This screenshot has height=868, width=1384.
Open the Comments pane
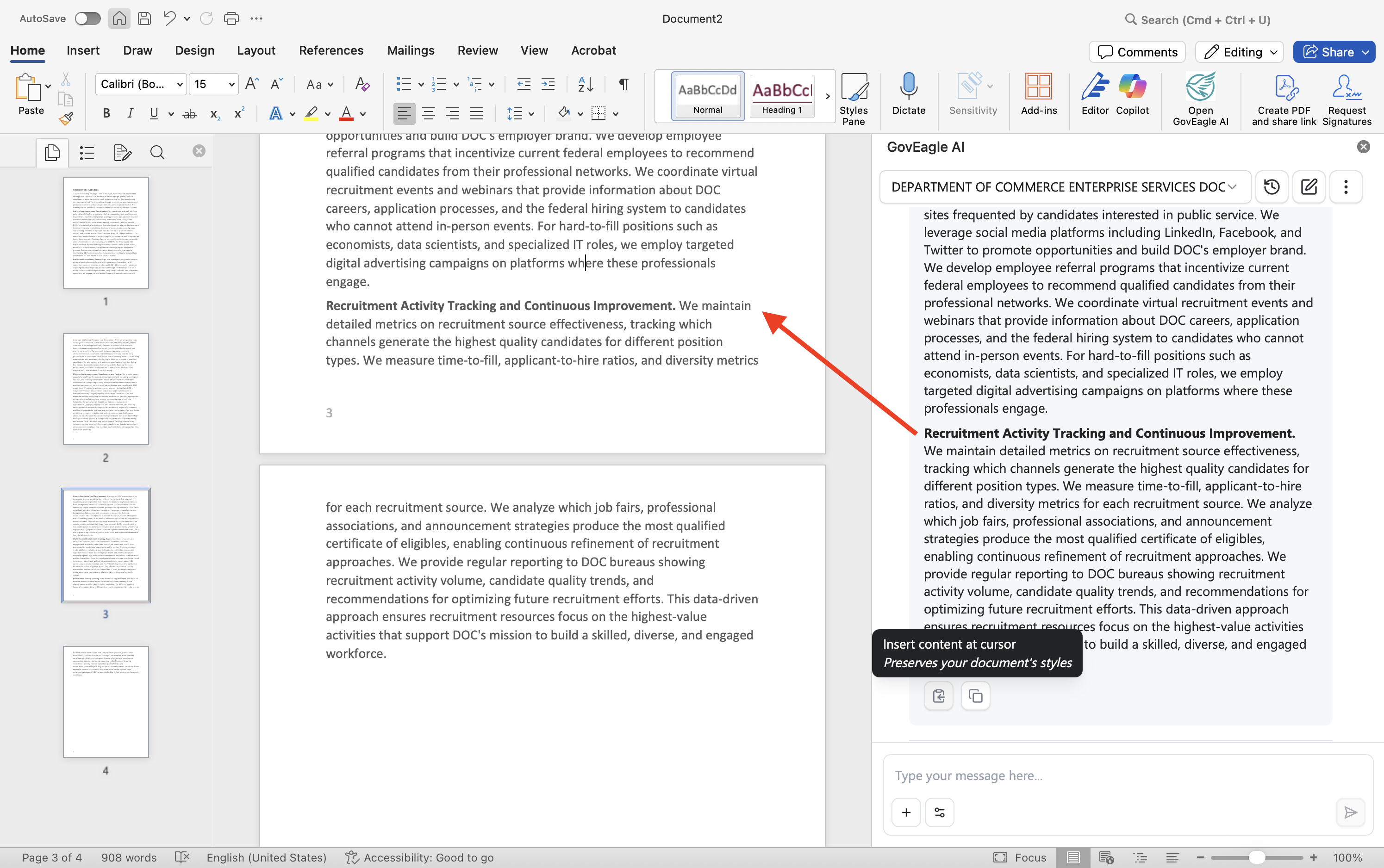coord(1136,52)
